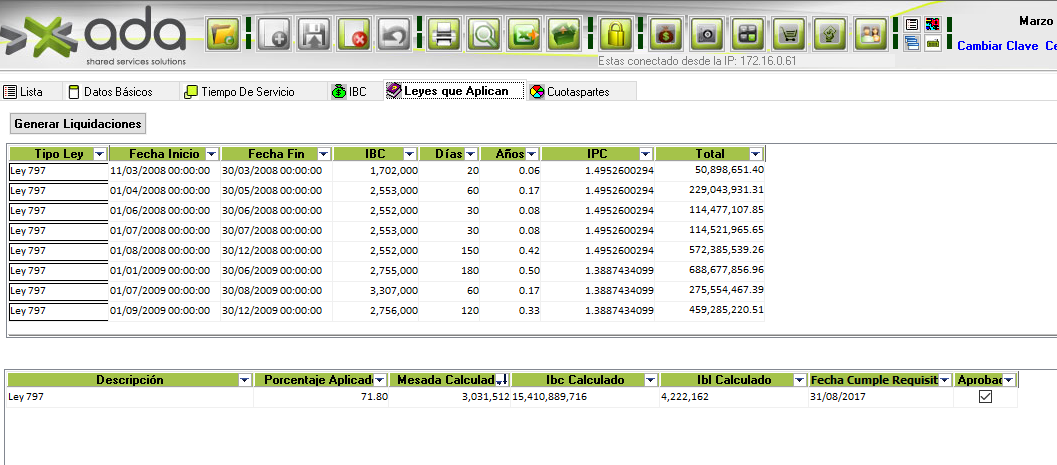The width and height of the screenshot is (1057, 465).
Task: Toggle the Aprobado checkbox for Ley 797
Action: (x=985, y=397)
